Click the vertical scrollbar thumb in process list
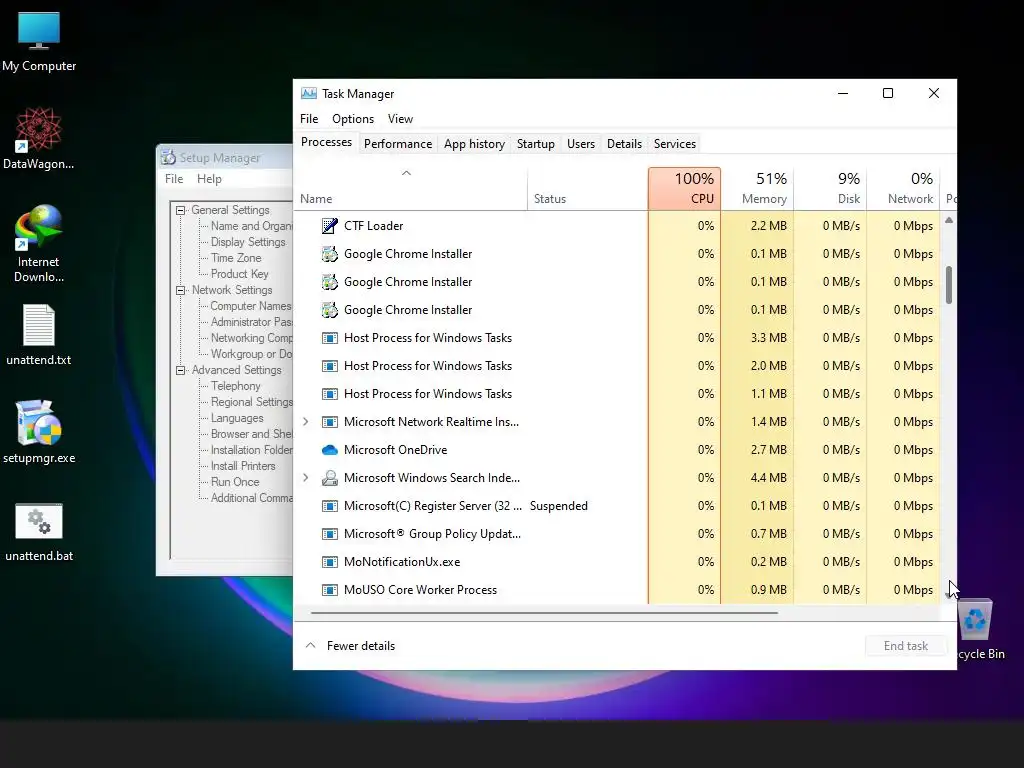This screenshot has width=1024, height=768. pos(948,285)
